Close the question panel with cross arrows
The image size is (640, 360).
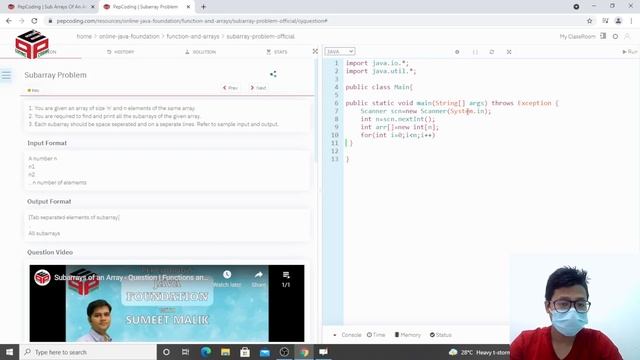tap(315, 51)
